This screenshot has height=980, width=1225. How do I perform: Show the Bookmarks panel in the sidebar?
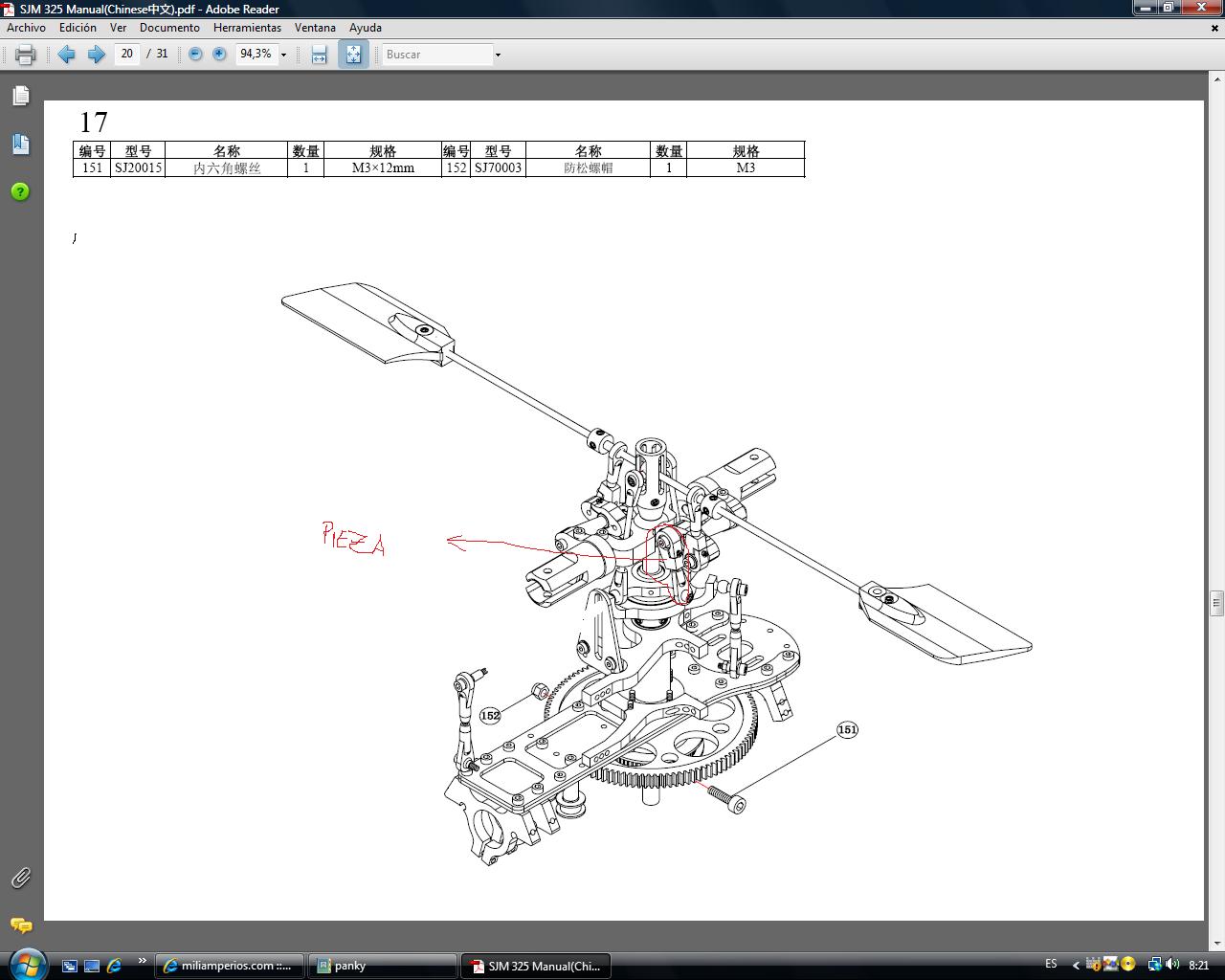click(20, 145)
